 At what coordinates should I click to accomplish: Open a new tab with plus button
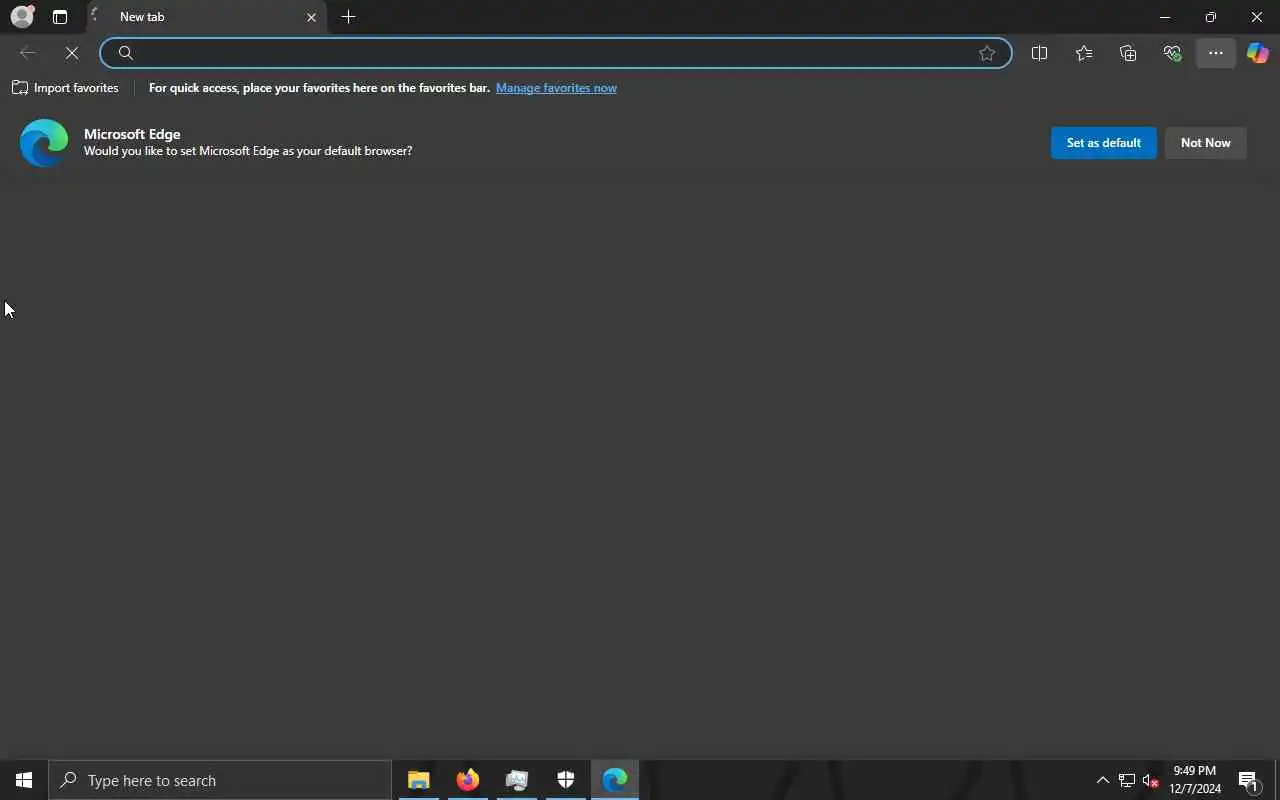[x=348, y=17]
